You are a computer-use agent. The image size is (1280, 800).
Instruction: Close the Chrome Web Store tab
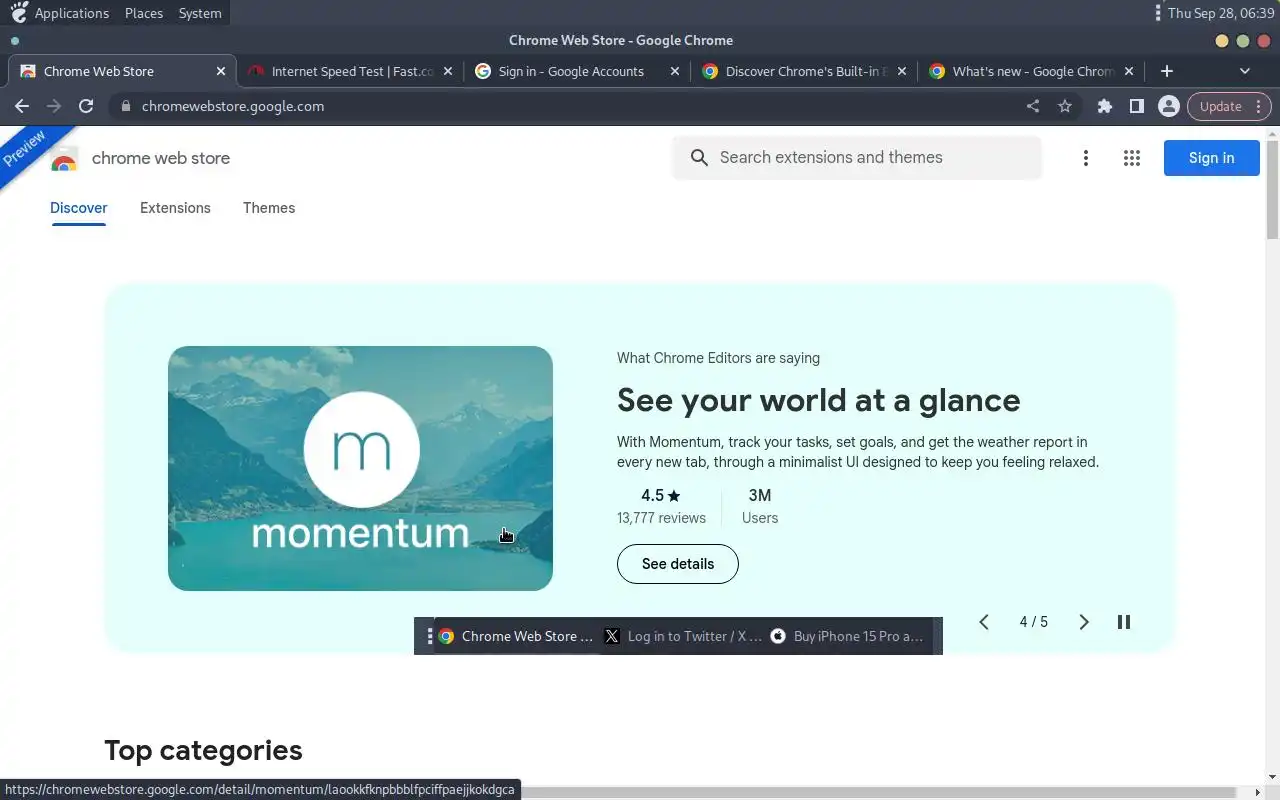(x=221, y=71)
